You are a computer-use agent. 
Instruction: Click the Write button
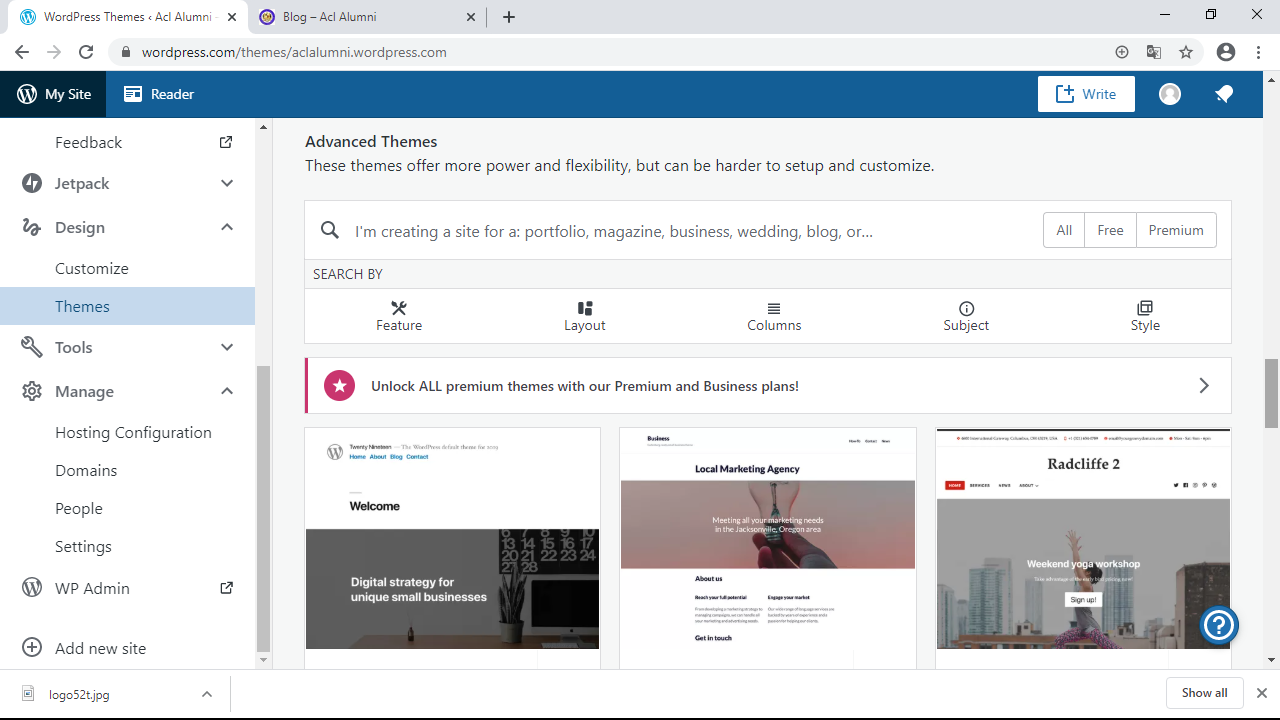(x=1086, y=94)
